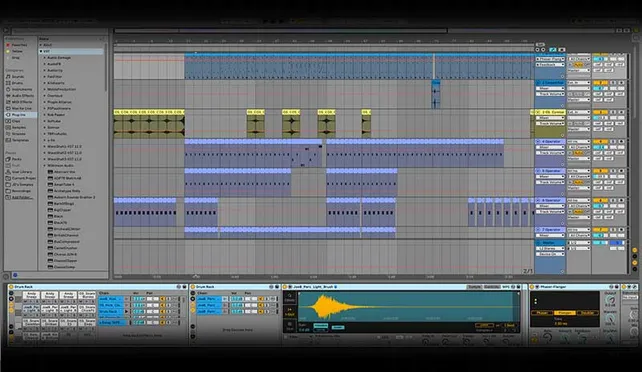Click the arrangement overview bar at top
Image resolution: width=642 pixels, height=372 pixels.
pyautogui.click(x=281, y=31)
